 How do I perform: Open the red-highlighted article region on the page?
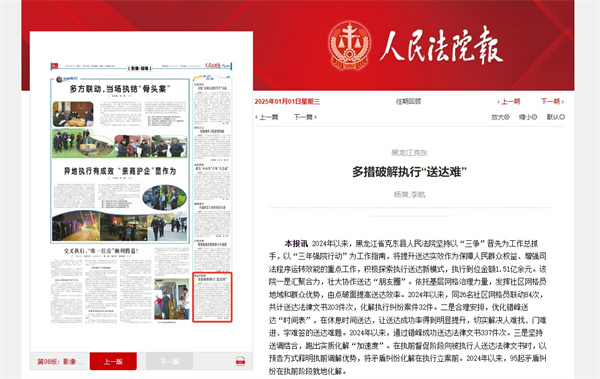pyautogui.click(x=212, y=297)
